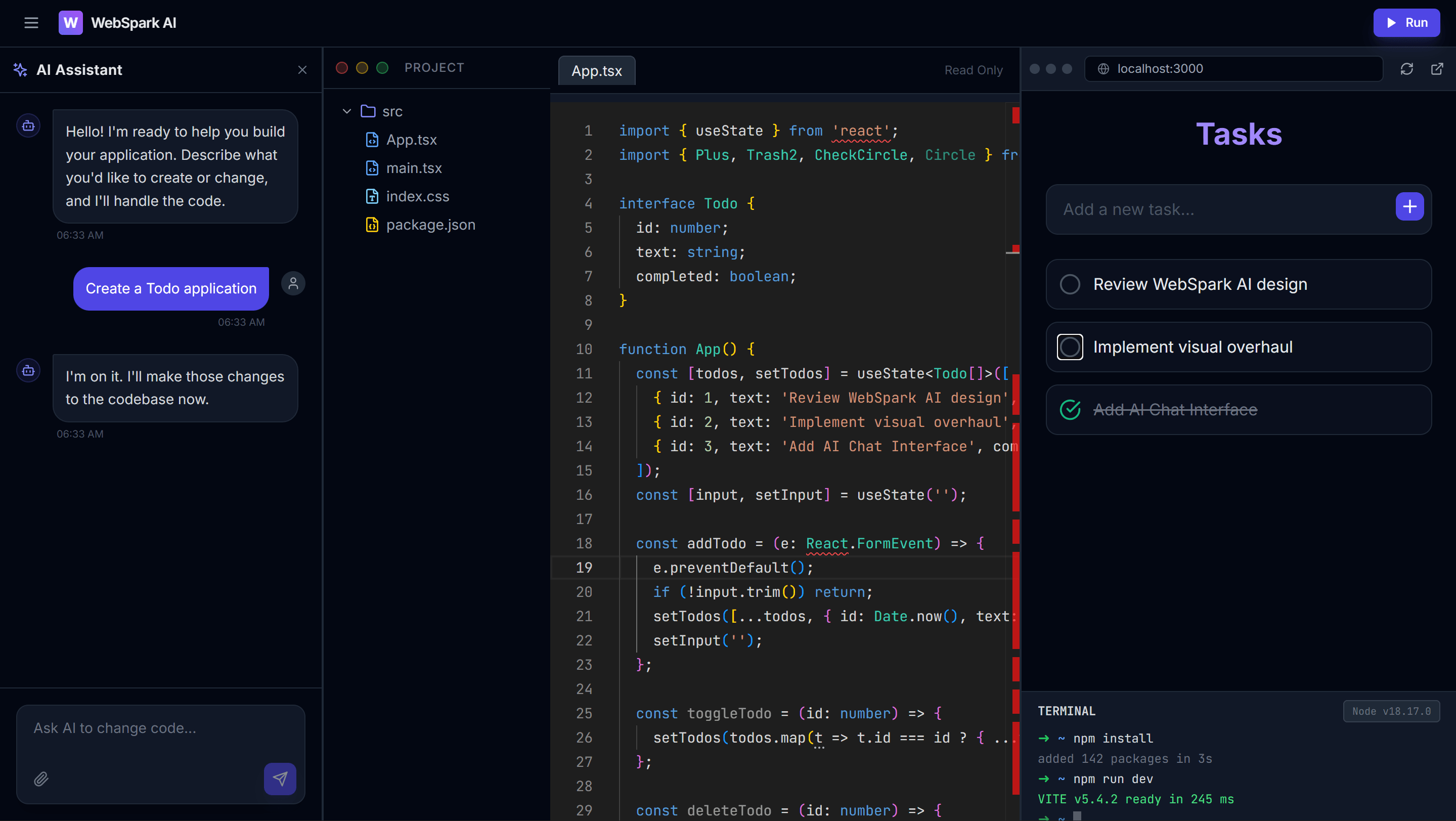Click line number 10 in the editor
This screenshot has height=821, width=1456.
click(584, 350)
